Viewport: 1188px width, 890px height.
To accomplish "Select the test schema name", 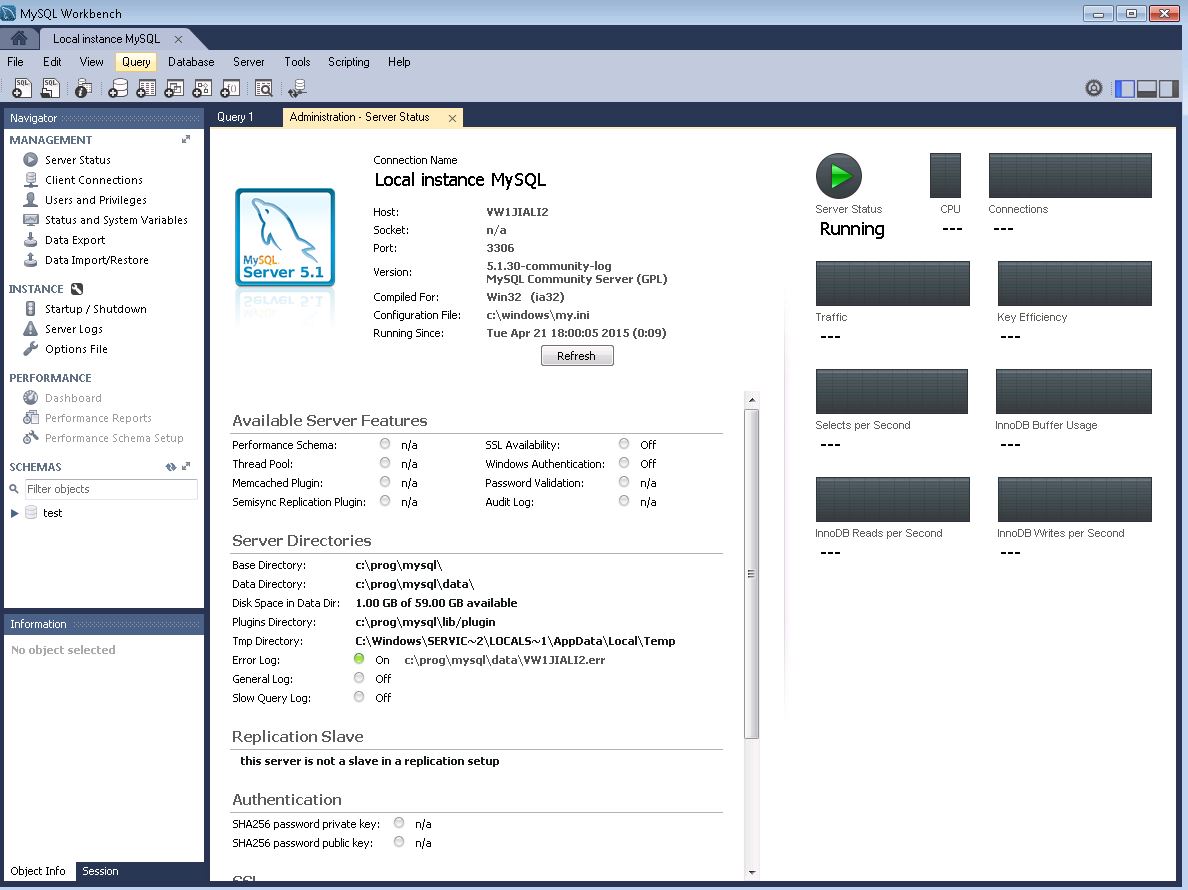I will tap(52, 513).
